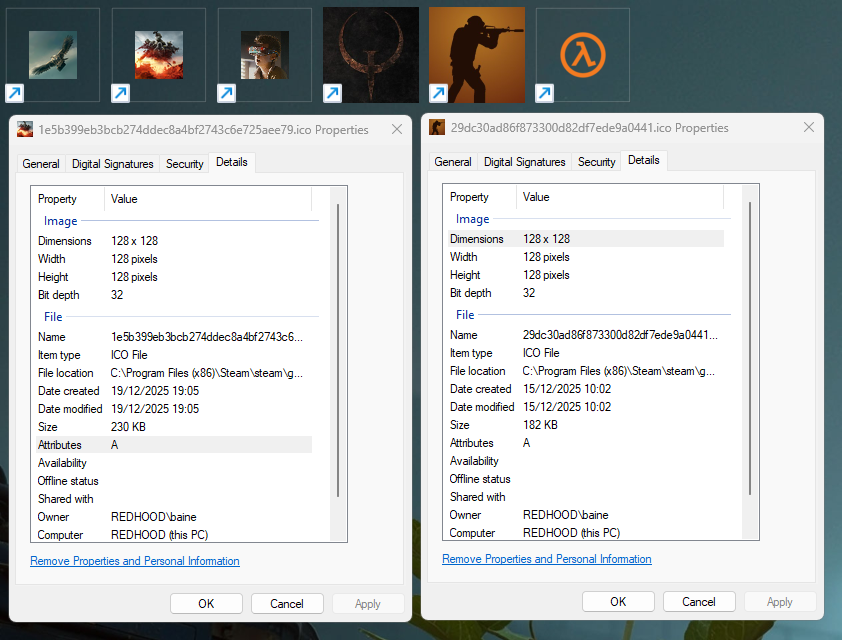Open the Quake desktop shortcut

tap(370, 55)
